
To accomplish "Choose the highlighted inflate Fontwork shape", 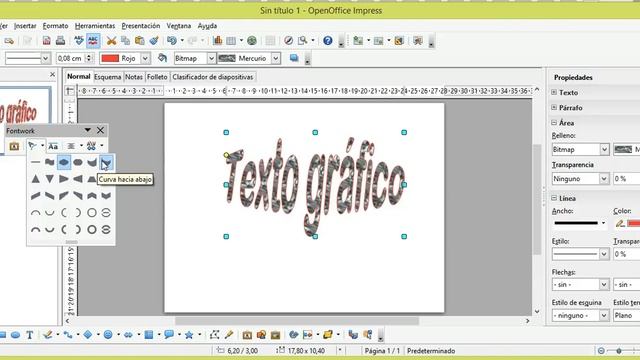I will 64,162.
